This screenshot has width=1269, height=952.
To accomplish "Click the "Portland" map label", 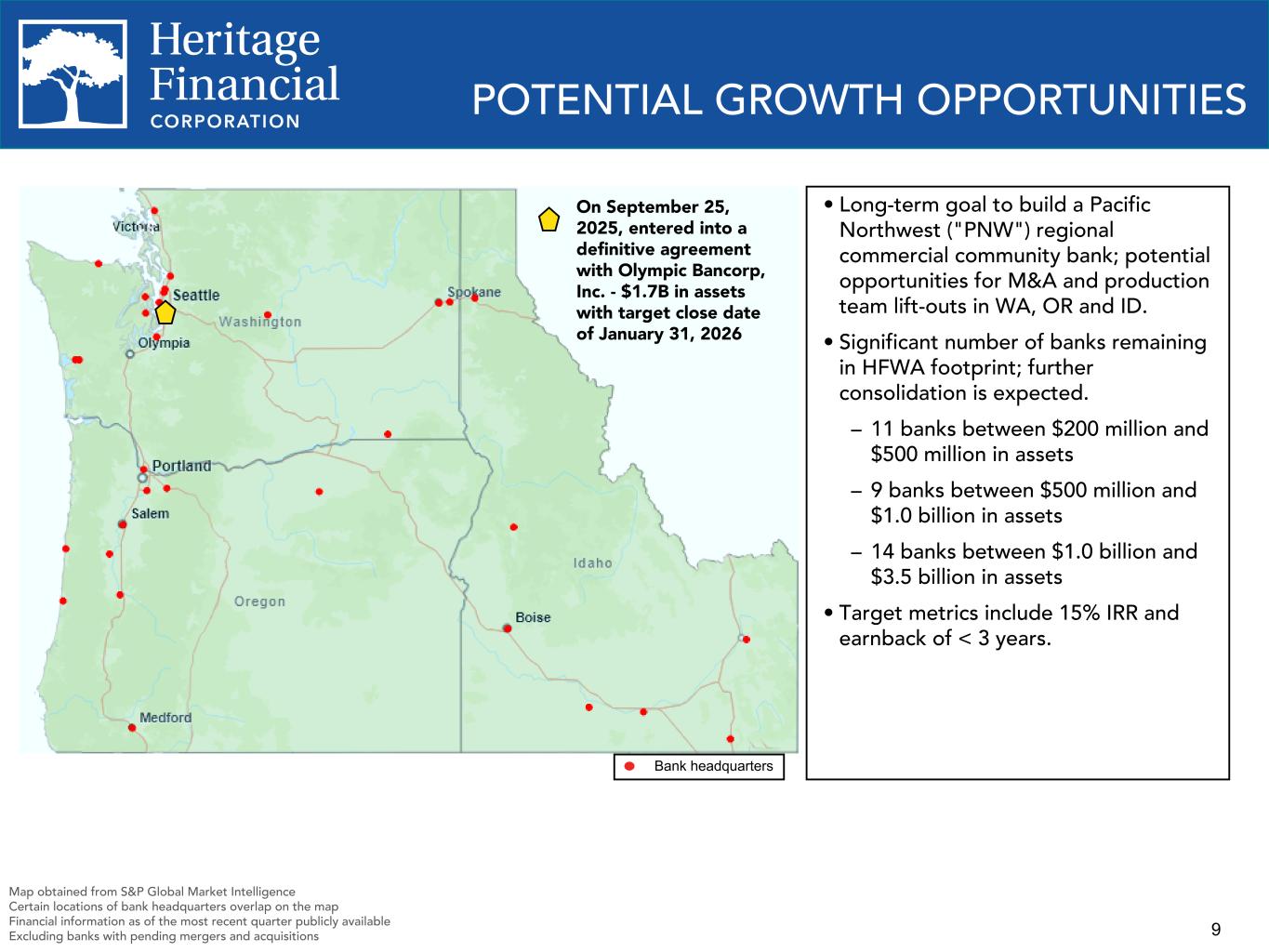I will (181, 466).
